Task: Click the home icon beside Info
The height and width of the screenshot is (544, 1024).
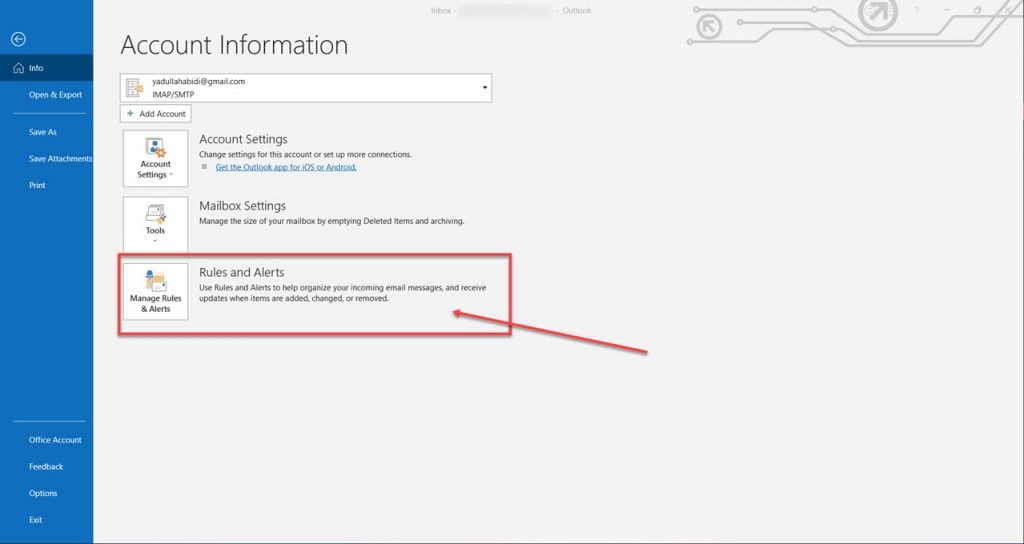Action: pyautogui.click(x=18, y=68)
